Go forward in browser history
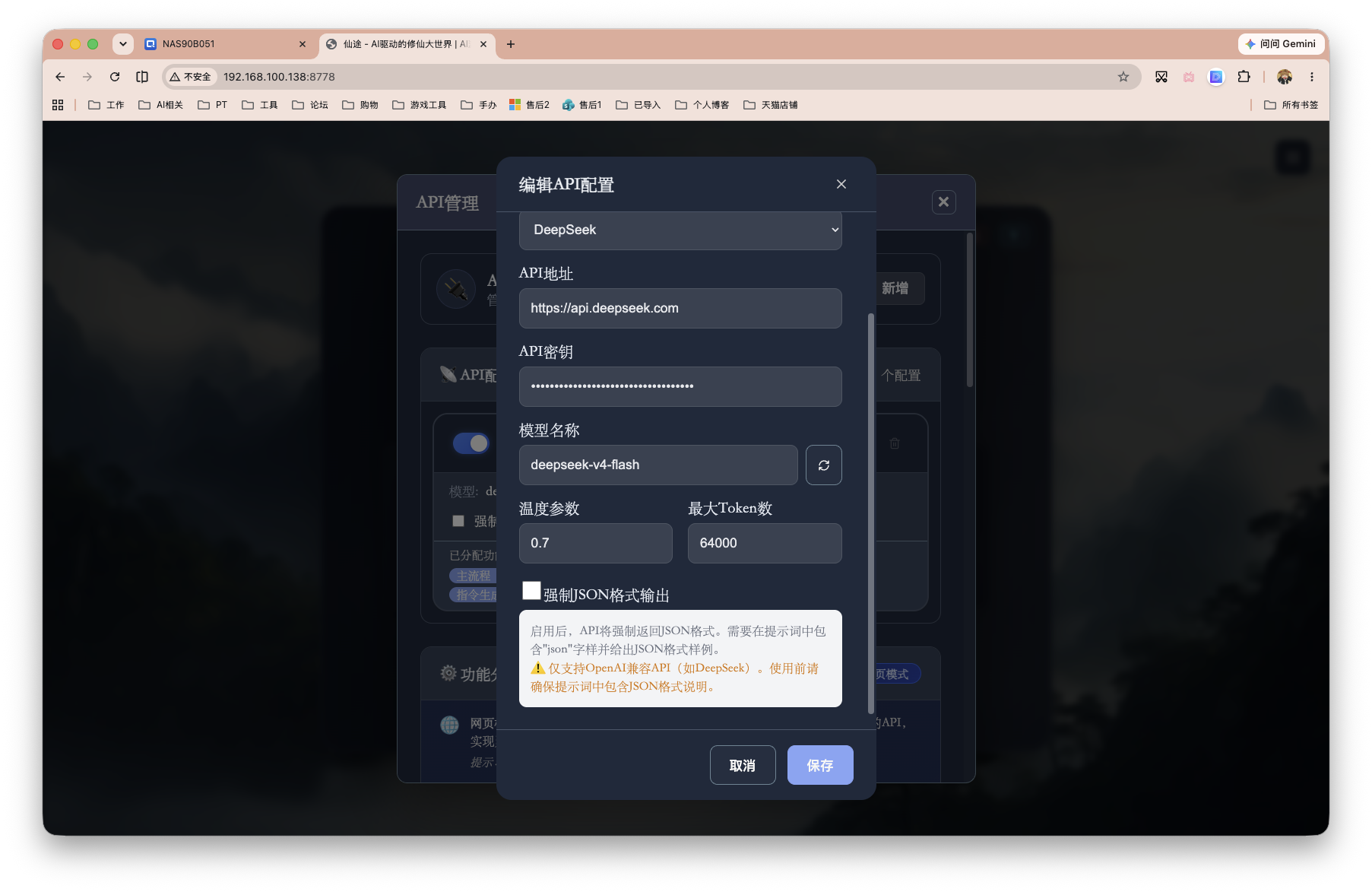The width and height of the screenshot is (1372, 892). pyautogui.click(x=87, y=77)
